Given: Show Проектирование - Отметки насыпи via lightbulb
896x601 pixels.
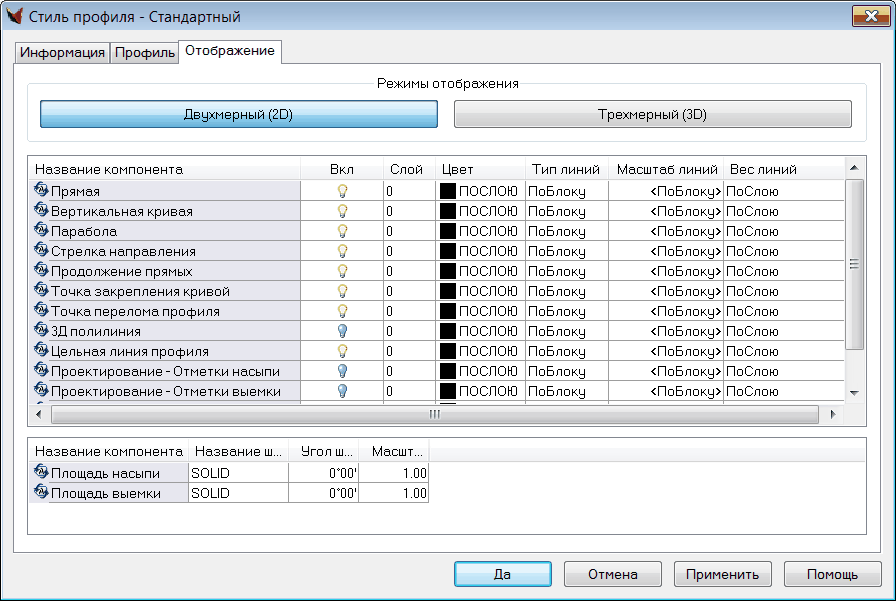Looking at the screenshot, I should click(342, 371).
